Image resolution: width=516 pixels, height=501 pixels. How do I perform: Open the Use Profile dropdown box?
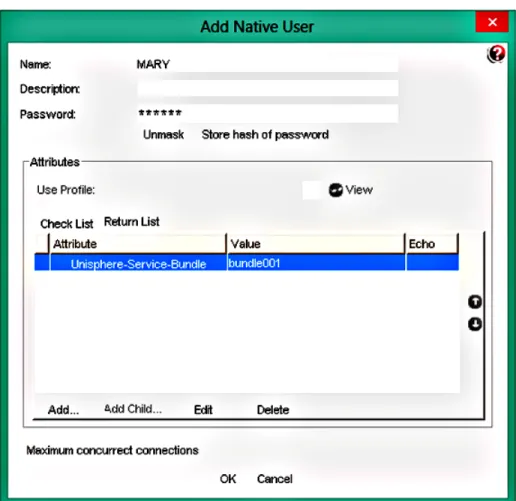(311, 190)
